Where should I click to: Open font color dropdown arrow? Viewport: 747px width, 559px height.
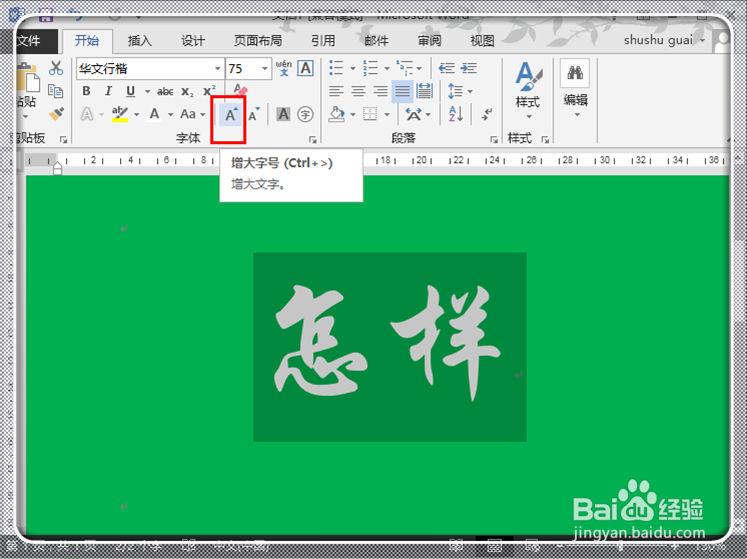point(170,114)
